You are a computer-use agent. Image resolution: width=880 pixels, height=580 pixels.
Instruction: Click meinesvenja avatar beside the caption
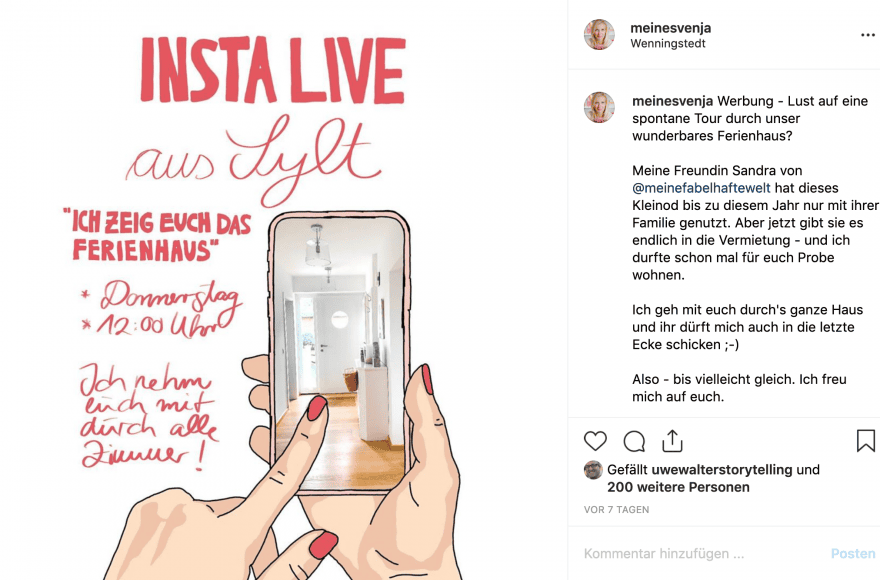tap(599, 107)
